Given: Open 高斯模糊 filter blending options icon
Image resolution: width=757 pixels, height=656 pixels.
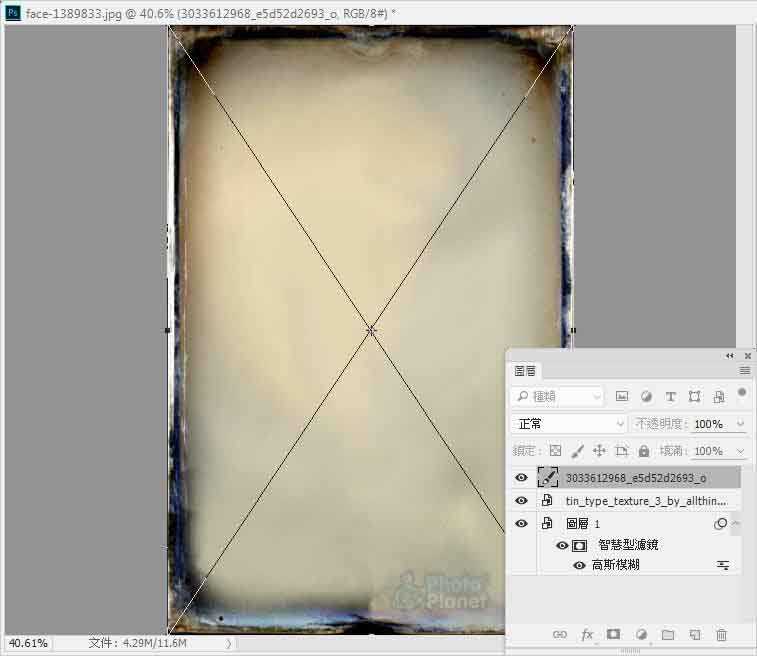Looking at the screenshot, I should point(723,565).
